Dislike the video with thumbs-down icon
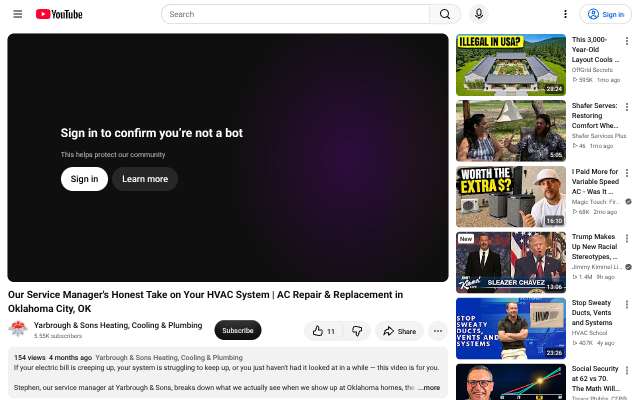Image resolution: width=640 pixels, height=400 pixels. [x=357, y=331]
